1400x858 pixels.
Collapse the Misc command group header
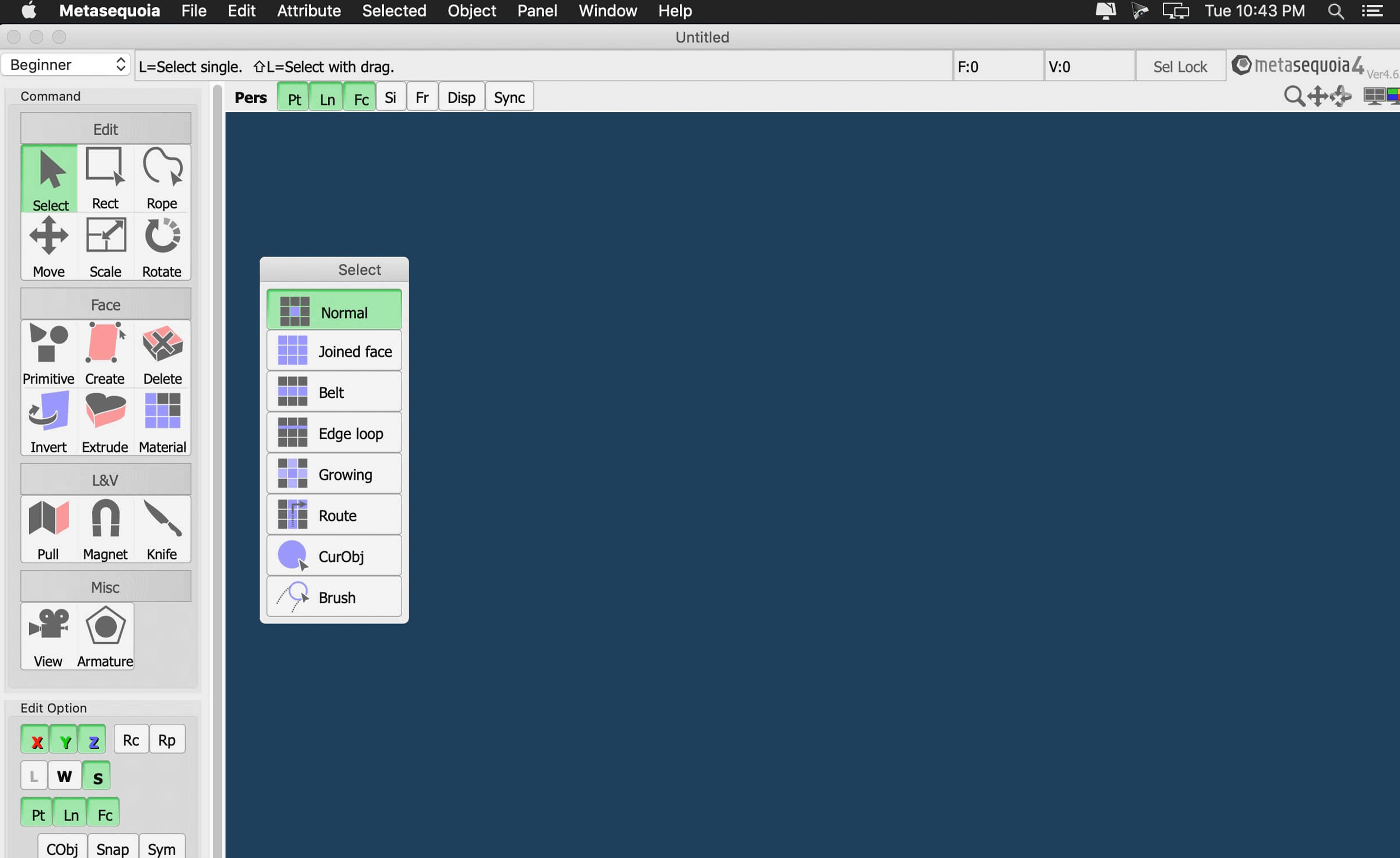click(x=106, y=587)
